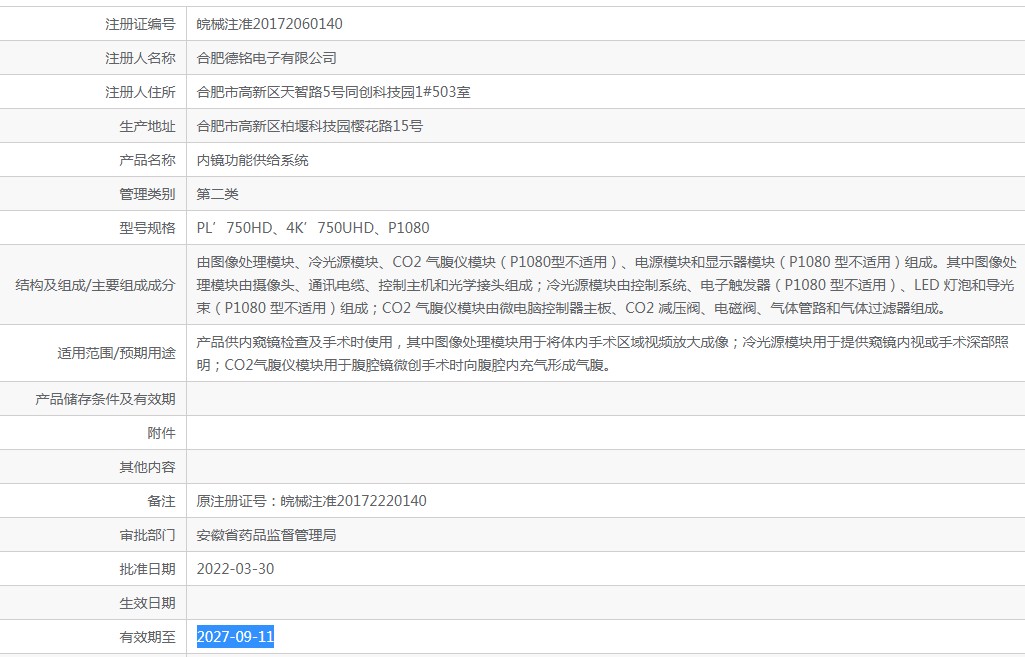Click the 生效日期 label

coord(147,603)
